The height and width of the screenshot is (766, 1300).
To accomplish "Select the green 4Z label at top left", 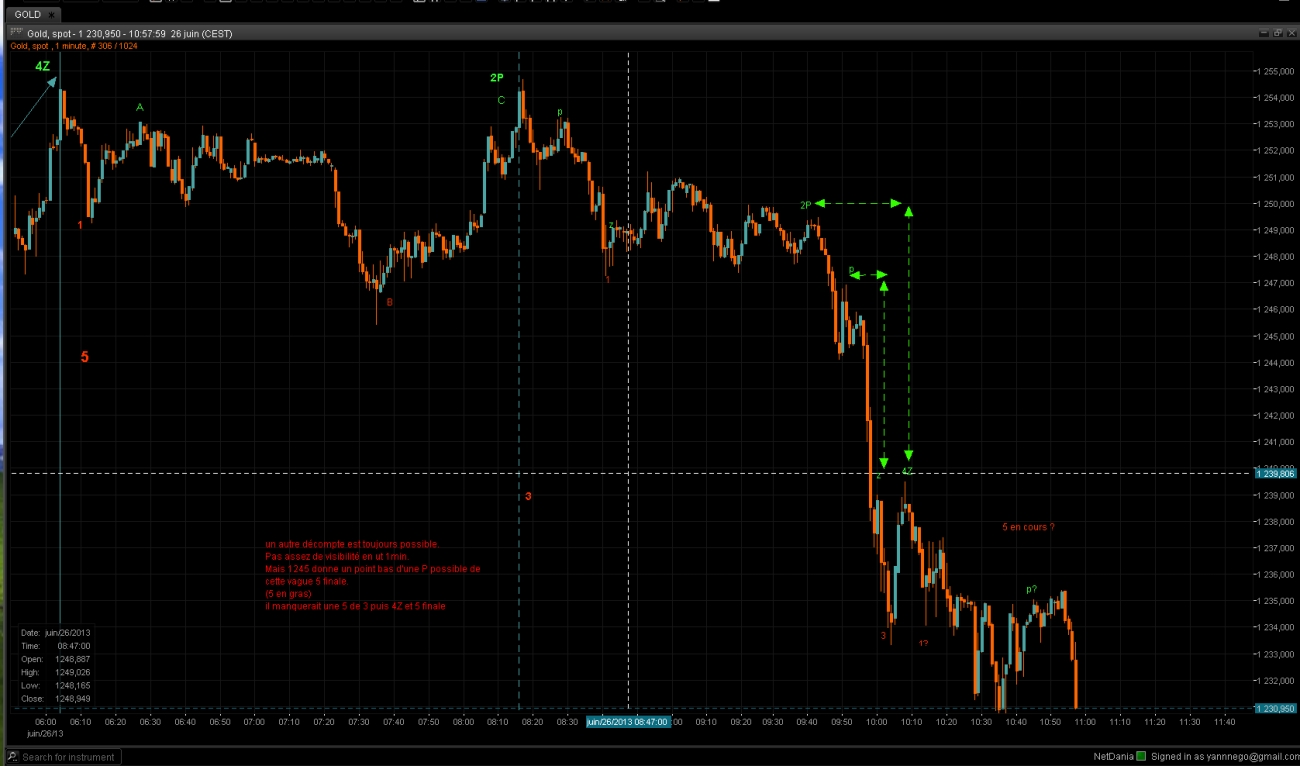I will tap(42, 66).
